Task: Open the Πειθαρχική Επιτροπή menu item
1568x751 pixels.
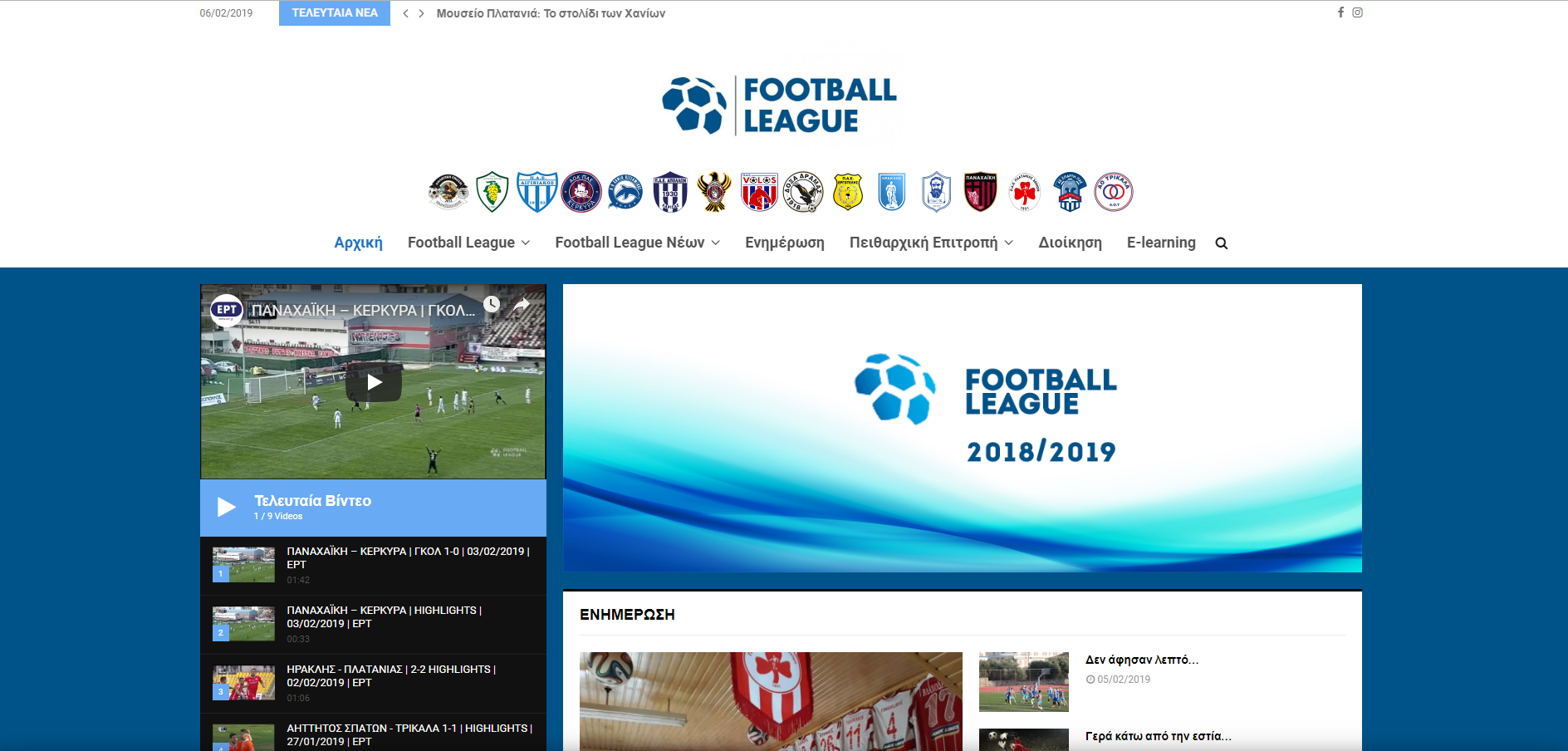Action: coord(924,243)
